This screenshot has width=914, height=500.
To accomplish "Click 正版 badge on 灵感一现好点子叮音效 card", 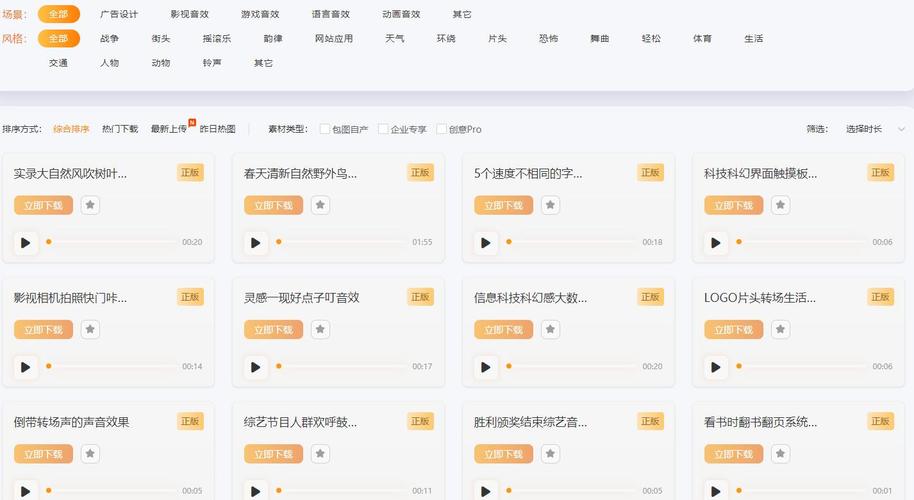I will 420,297.
